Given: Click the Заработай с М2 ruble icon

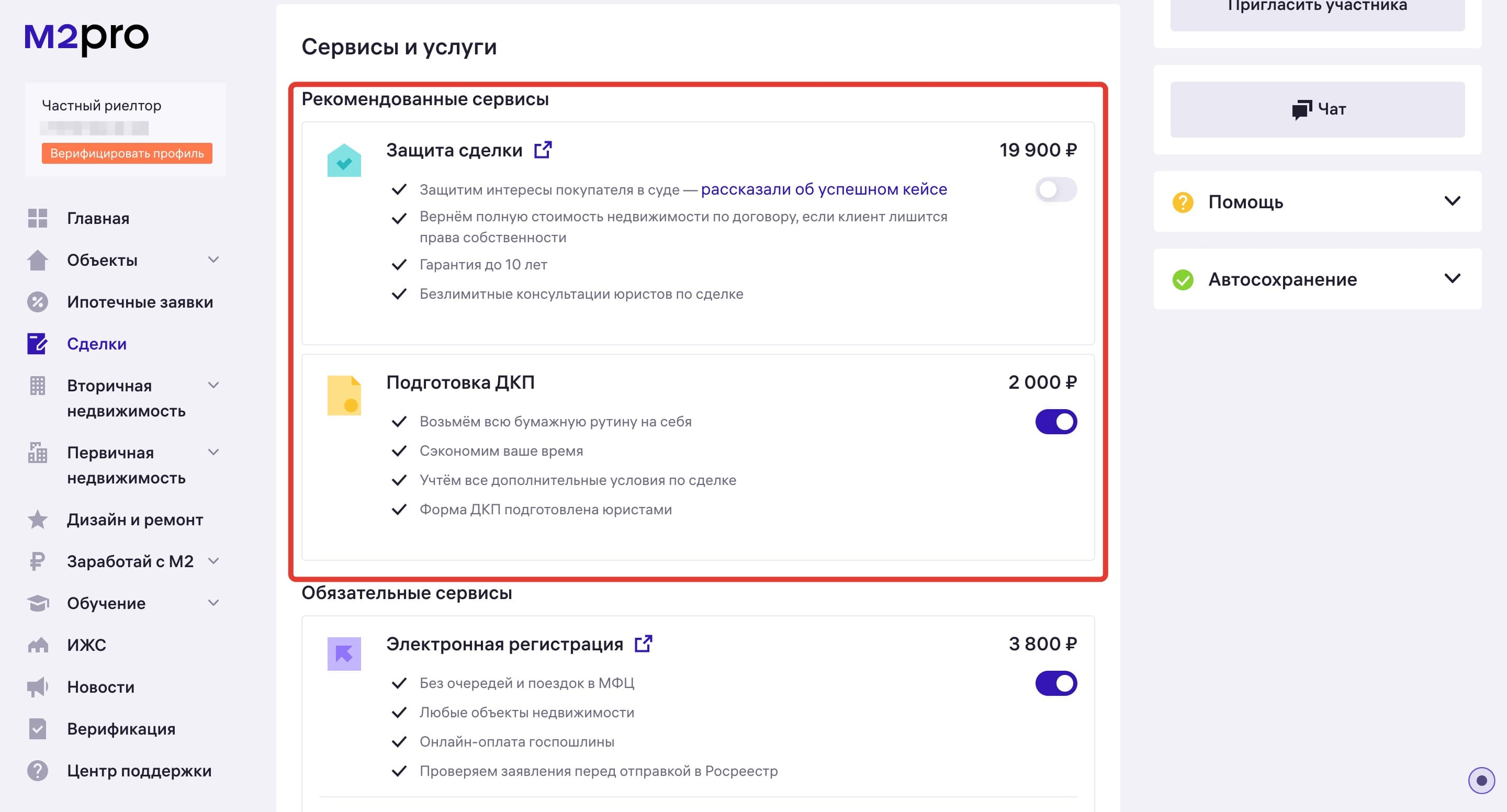Looking at the screenshot, I should point(38,561).
